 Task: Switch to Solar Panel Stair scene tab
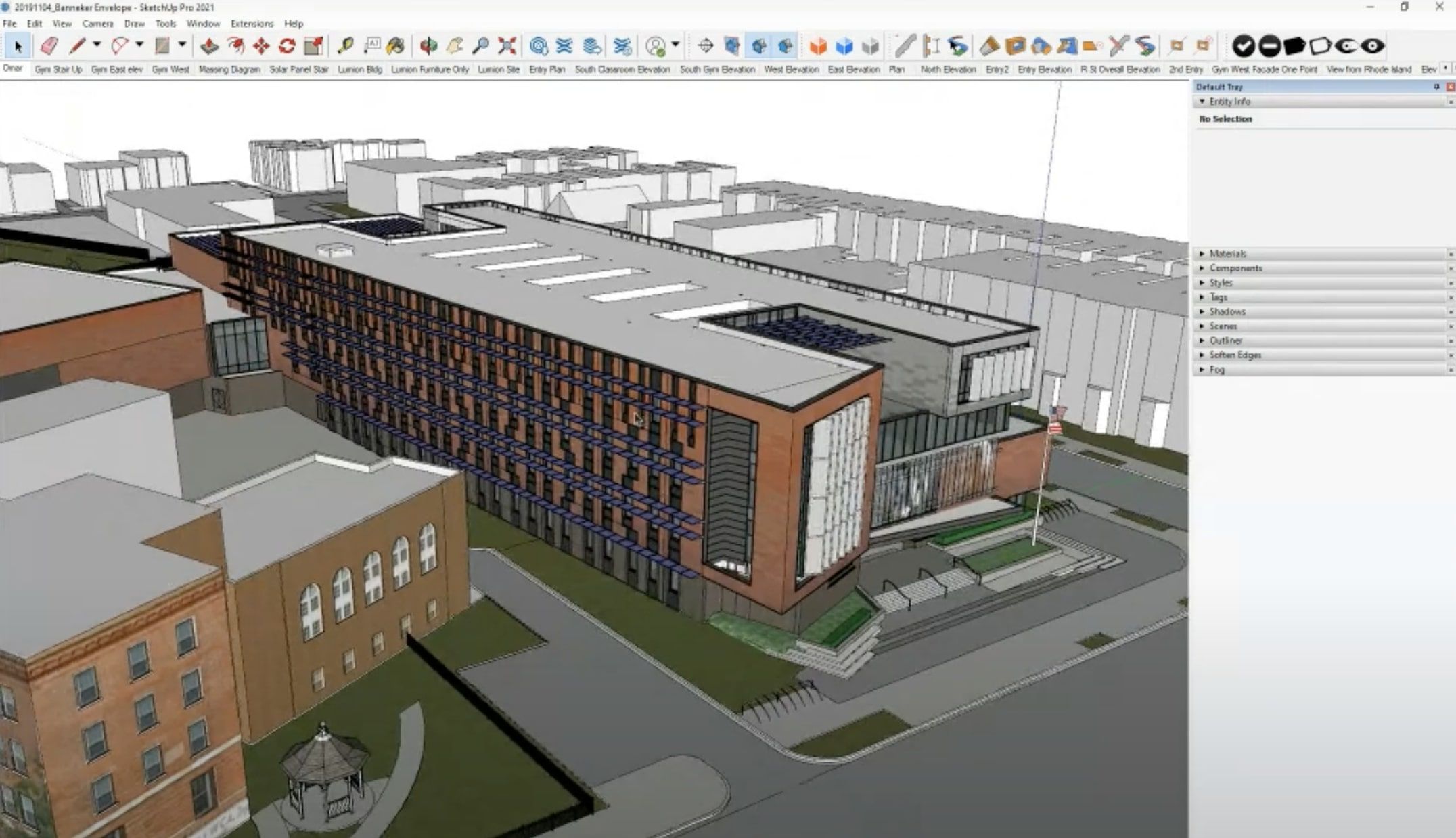[x=299, y=69]
